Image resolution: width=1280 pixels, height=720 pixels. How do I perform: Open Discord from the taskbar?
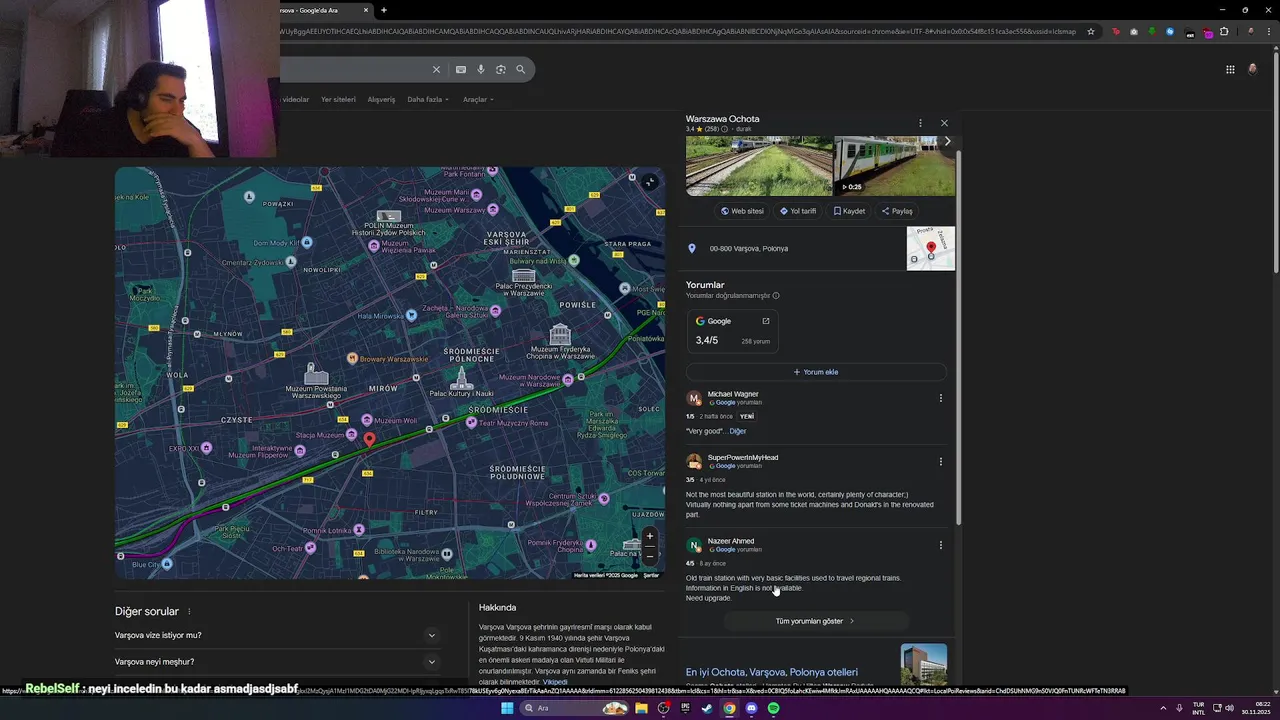point(751,708)
